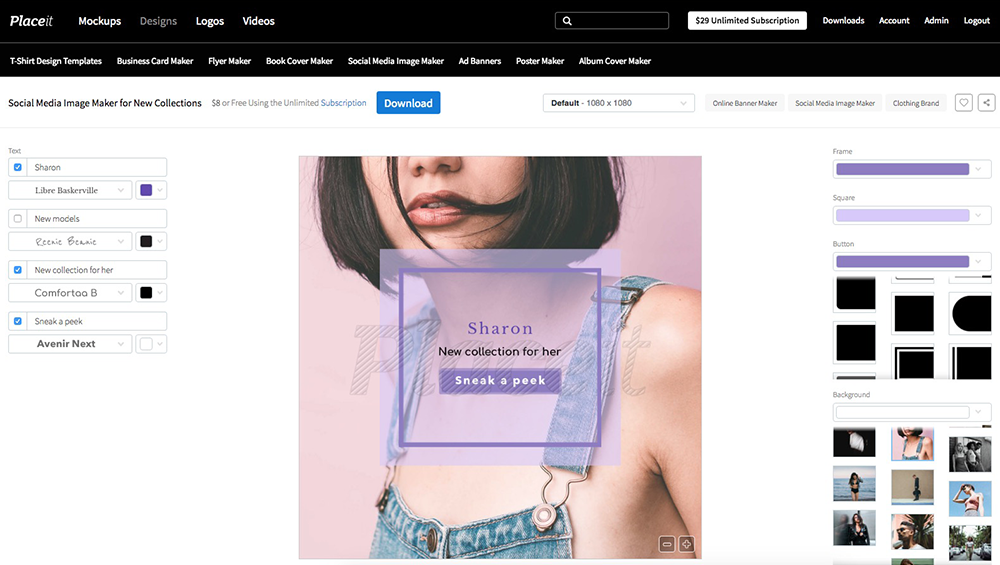Click the $29 Unlimited Subscription button
The width and height of the screenshot is (1000, 565).
(747, 20)
